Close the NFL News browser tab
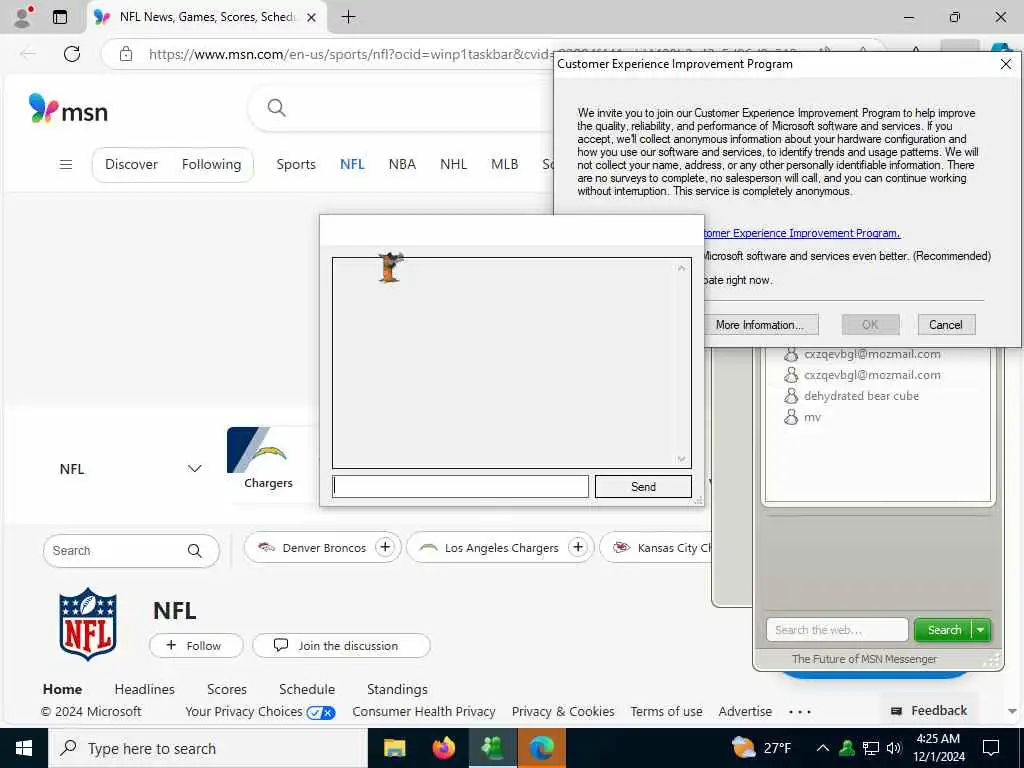1024x768 pixels. tap(312, 18)
